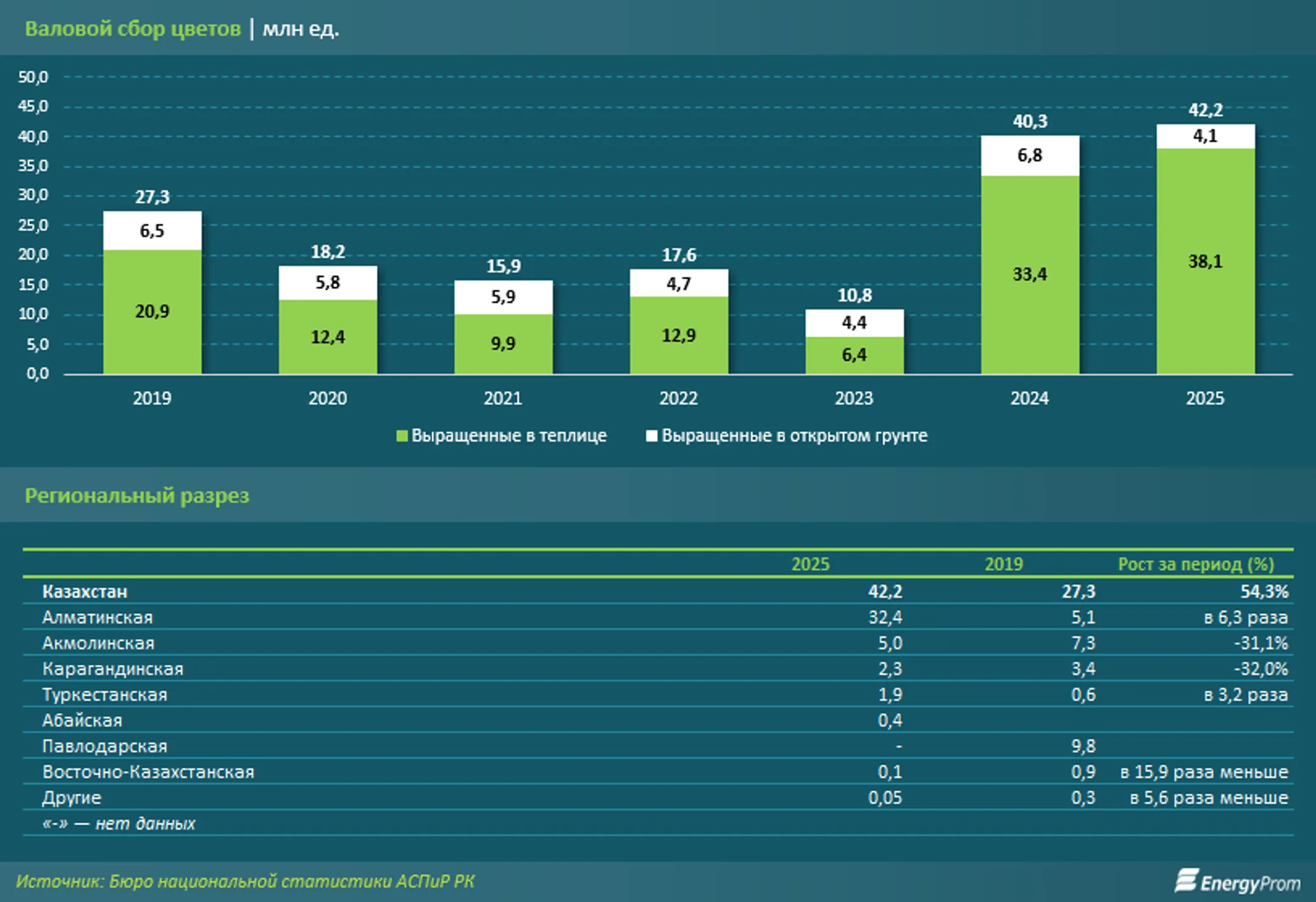Click the 2025 column header in table

coord(810,564)
